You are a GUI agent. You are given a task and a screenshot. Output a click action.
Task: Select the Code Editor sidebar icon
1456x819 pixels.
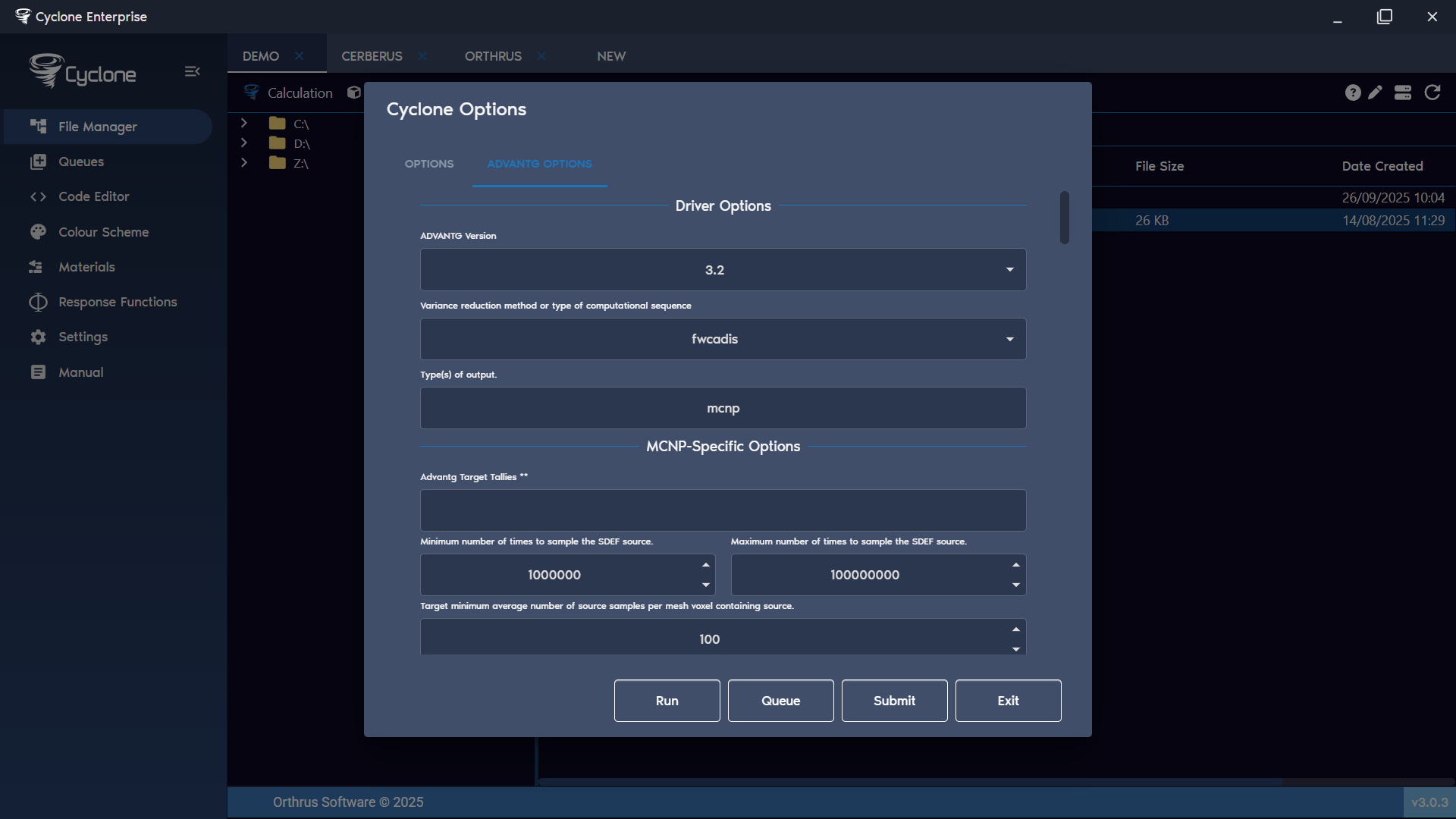point(95,196)
